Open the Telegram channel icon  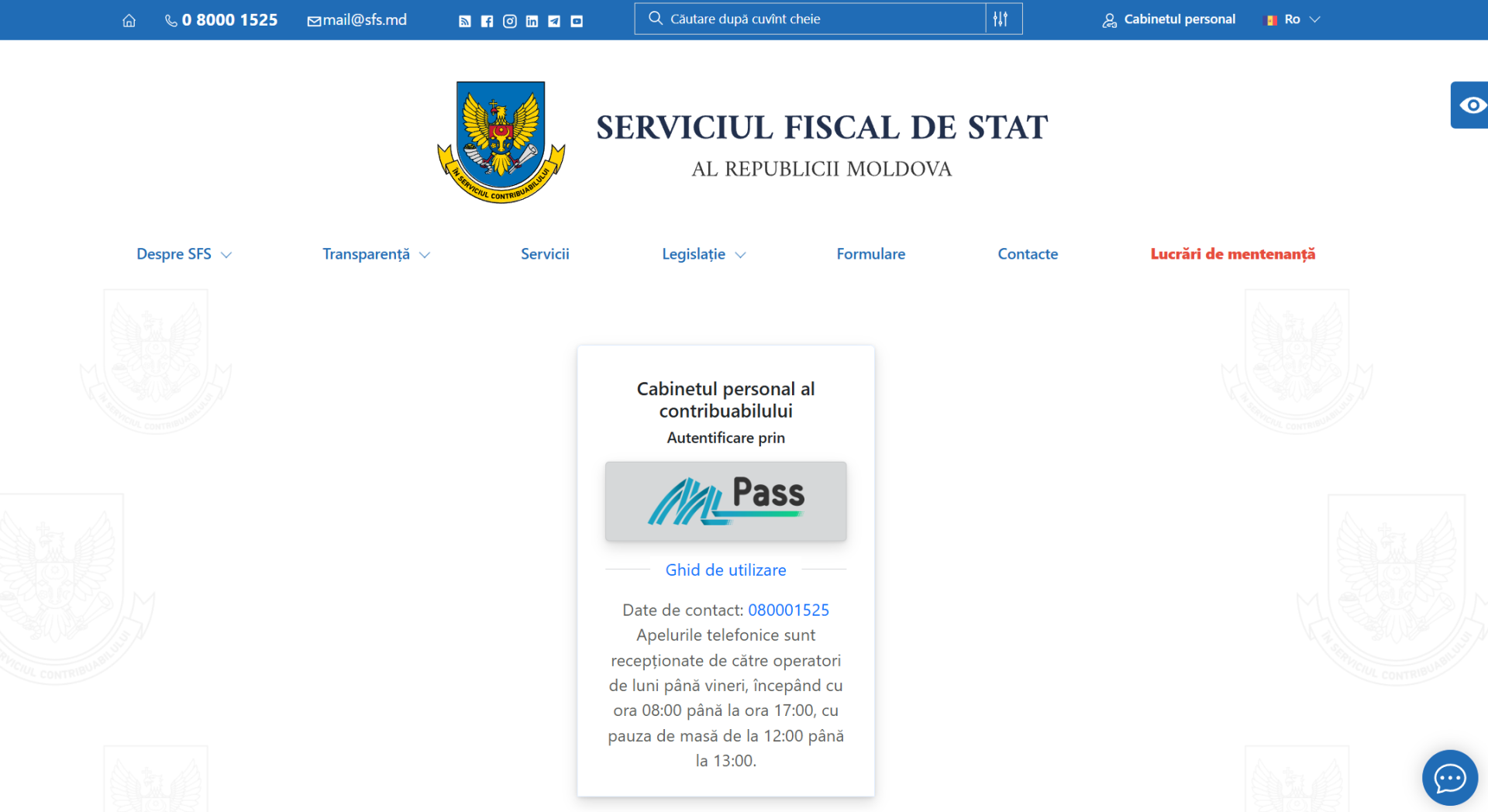click(554, 21)
